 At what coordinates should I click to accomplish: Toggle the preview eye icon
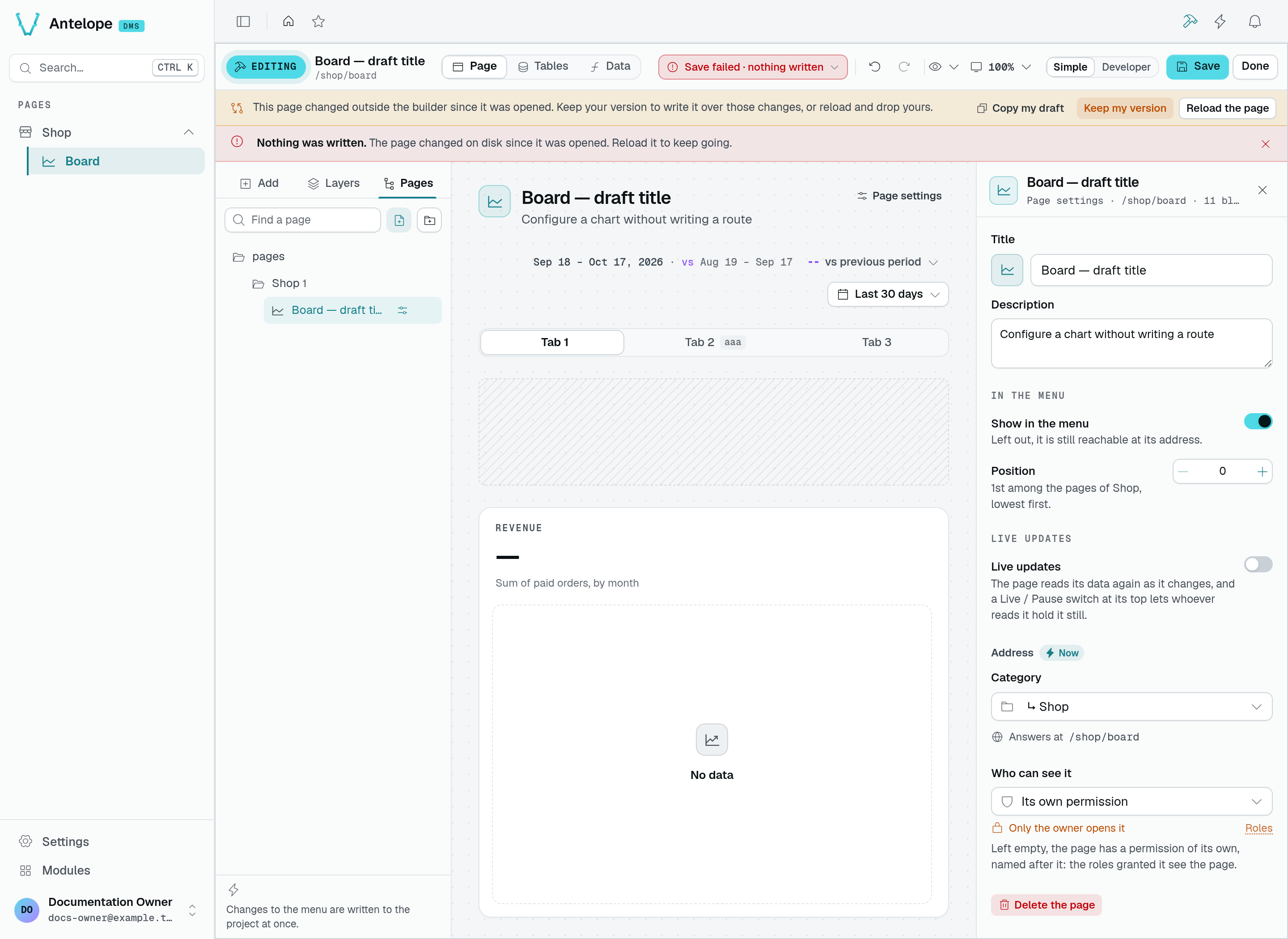(x=935, y=67)
